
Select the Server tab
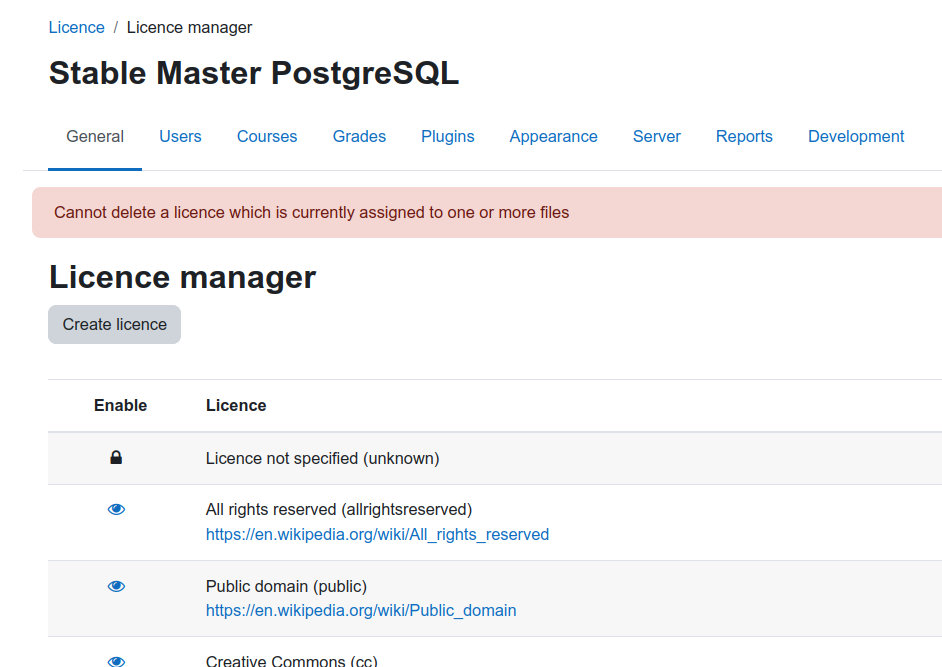point(657,136)
